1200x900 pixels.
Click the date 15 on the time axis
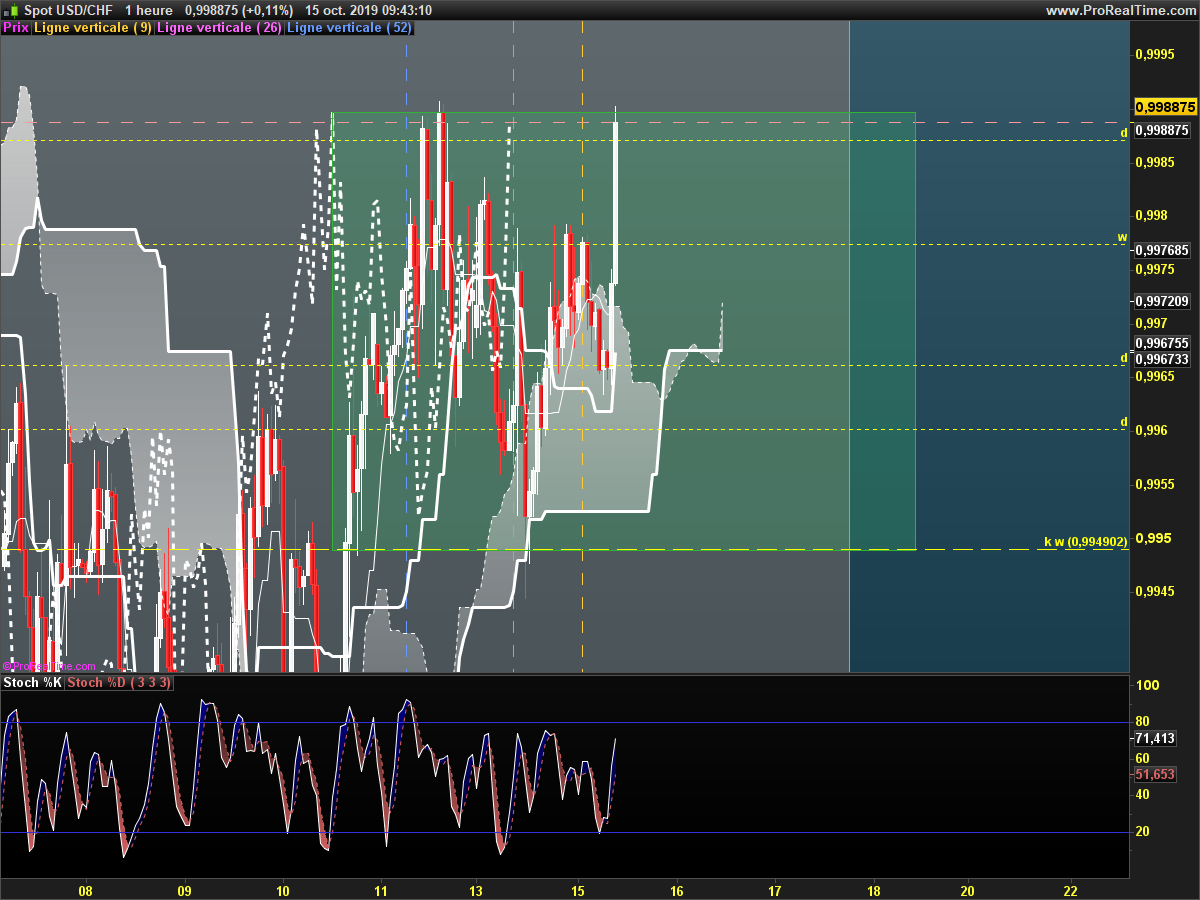click(578, 890)
